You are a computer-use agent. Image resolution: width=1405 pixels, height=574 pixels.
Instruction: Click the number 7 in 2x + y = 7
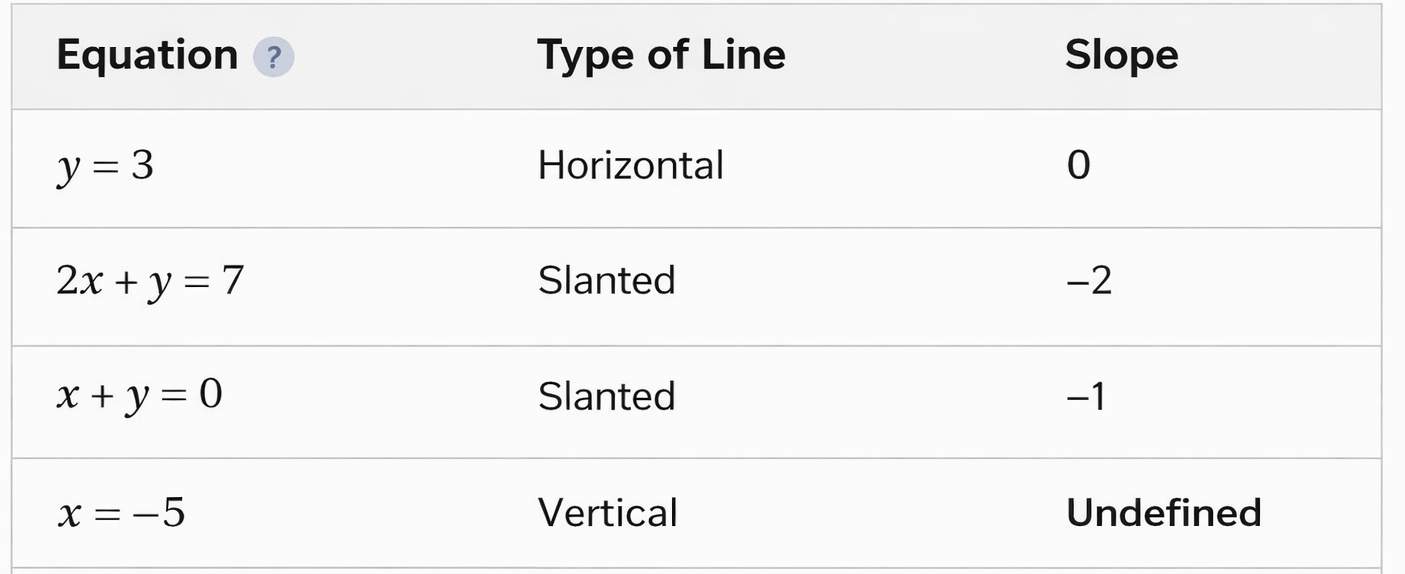232,281
